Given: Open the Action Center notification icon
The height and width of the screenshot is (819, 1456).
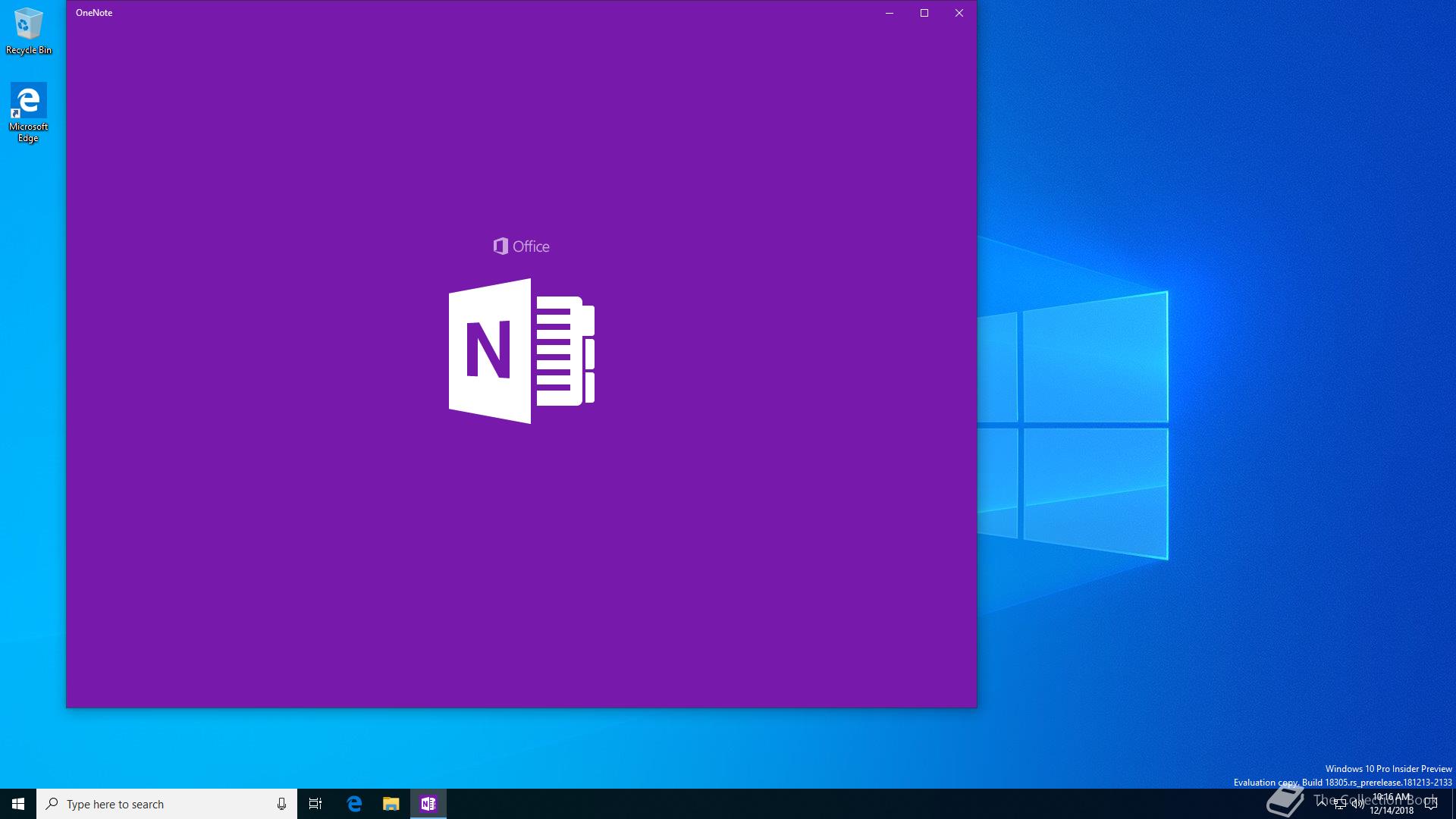Looking at the screenshot, I should (x=1431, y=804).
